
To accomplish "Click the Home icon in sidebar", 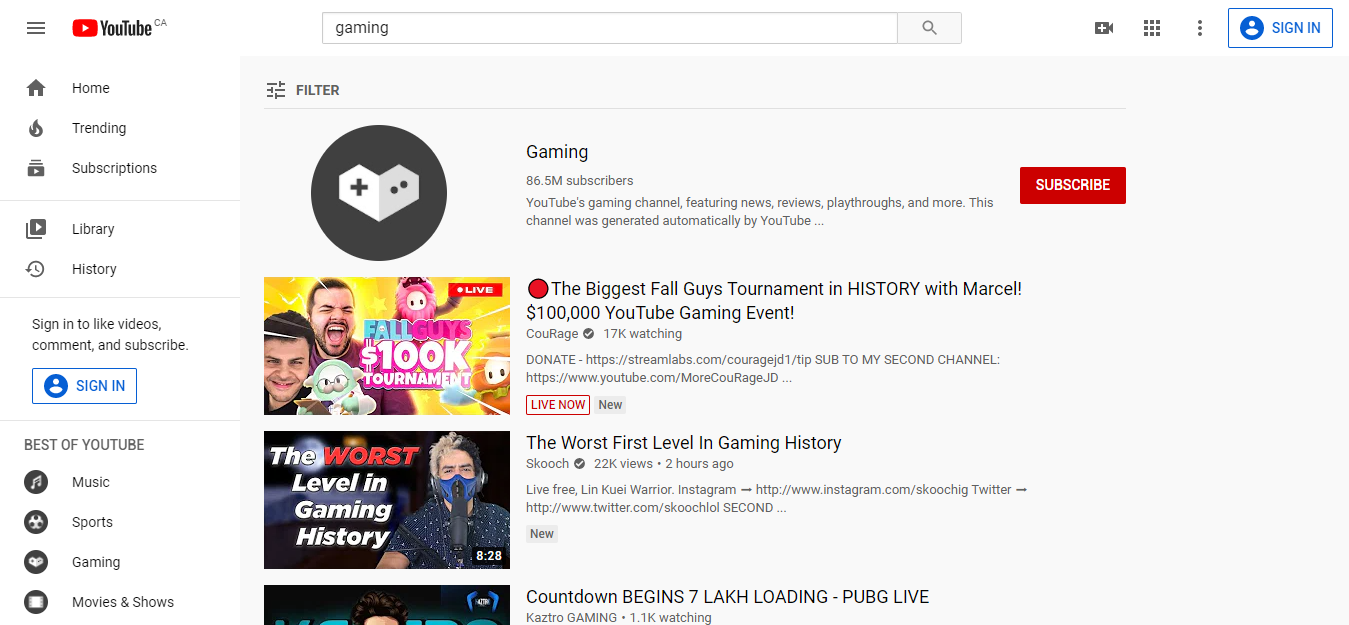I will coord(36,88).
